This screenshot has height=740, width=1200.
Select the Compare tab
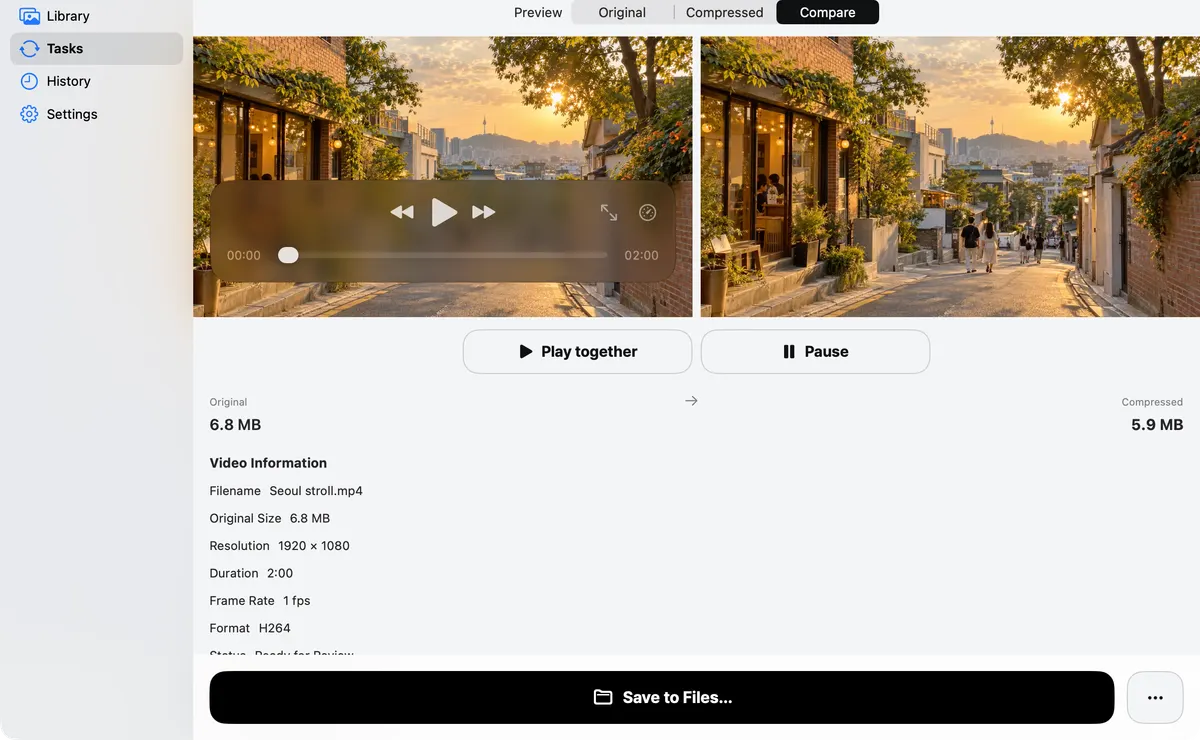pos(828,13)
